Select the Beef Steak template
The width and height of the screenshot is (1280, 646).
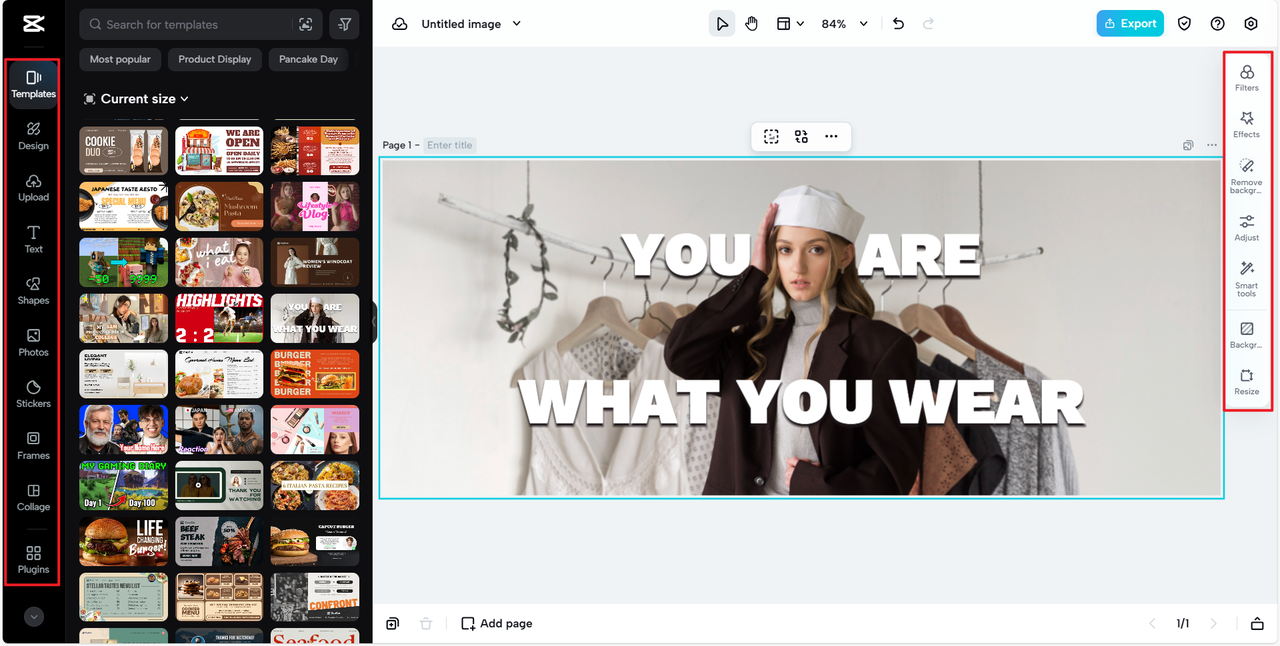[219, 541]
